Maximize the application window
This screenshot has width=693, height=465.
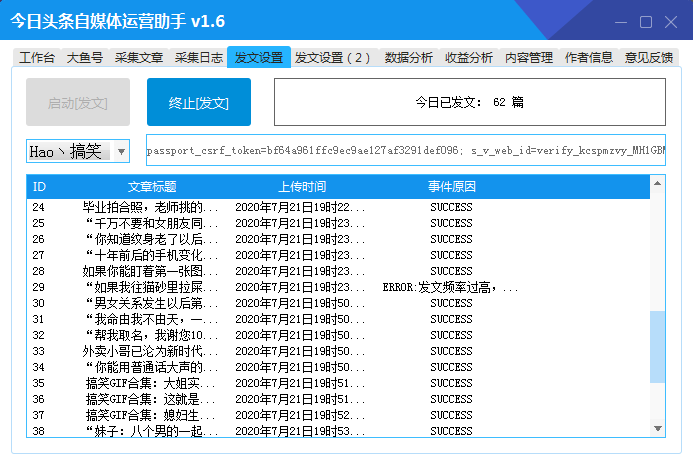[x=646, y=22]
